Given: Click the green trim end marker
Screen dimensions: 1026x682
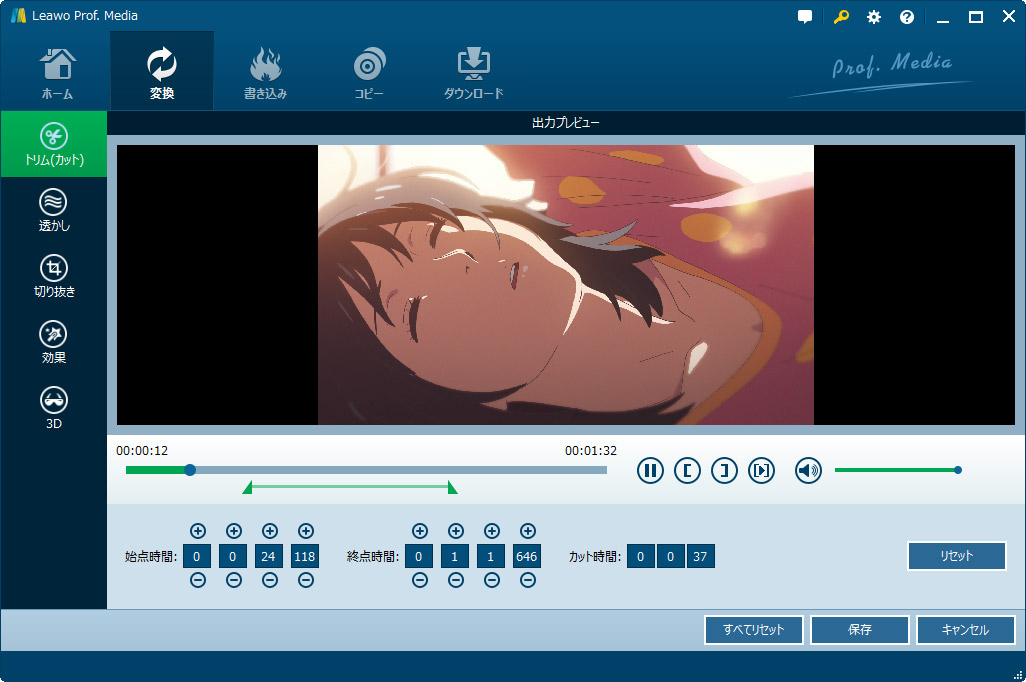Looking at the screenshot, I should pyautogui.click(x=452, y=488).
